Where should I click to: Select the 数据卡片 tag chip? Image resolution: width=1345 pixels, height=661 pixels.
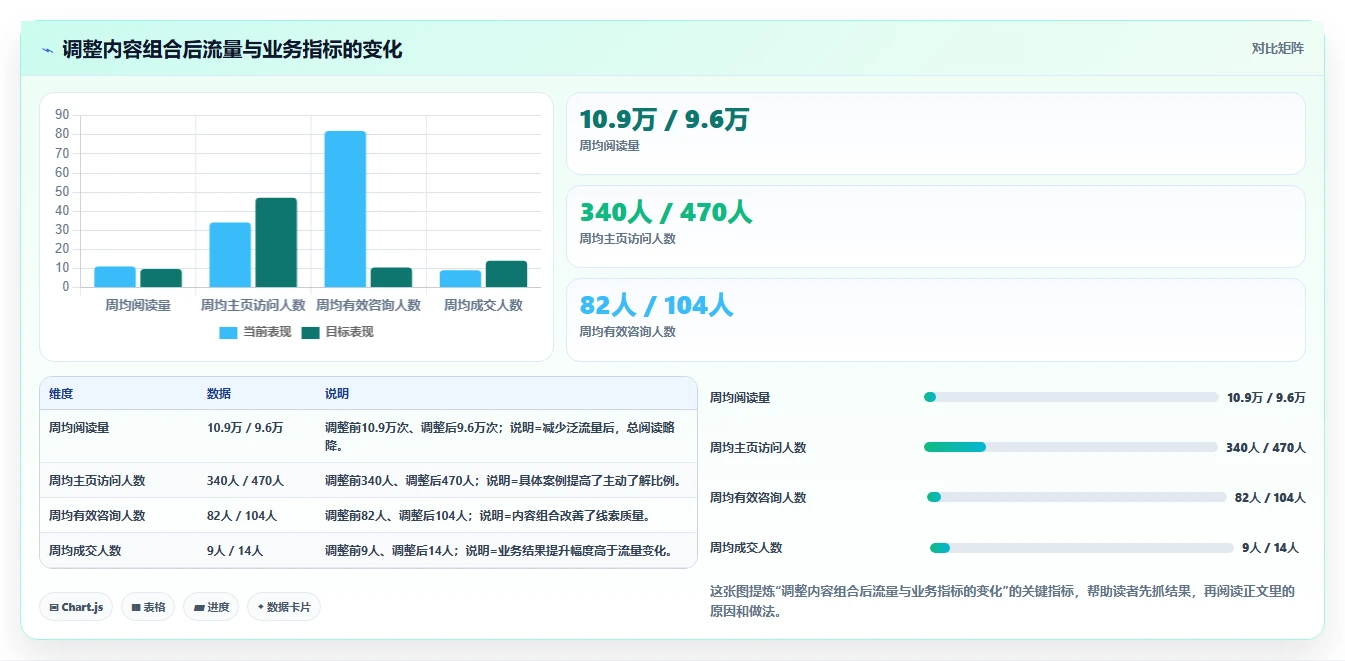(x=284, y=607)
